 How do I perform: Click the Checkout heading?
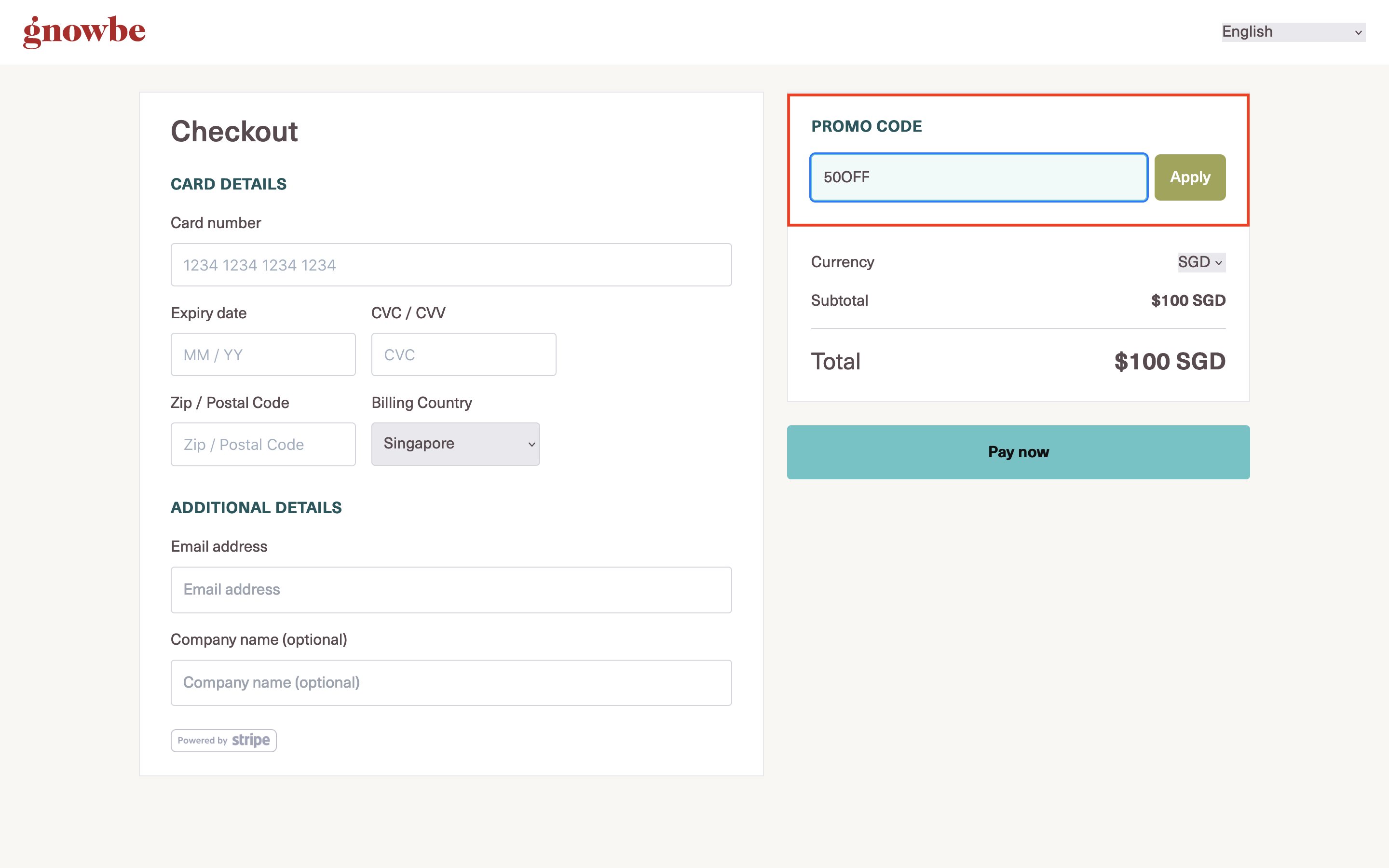click(234, 132)
